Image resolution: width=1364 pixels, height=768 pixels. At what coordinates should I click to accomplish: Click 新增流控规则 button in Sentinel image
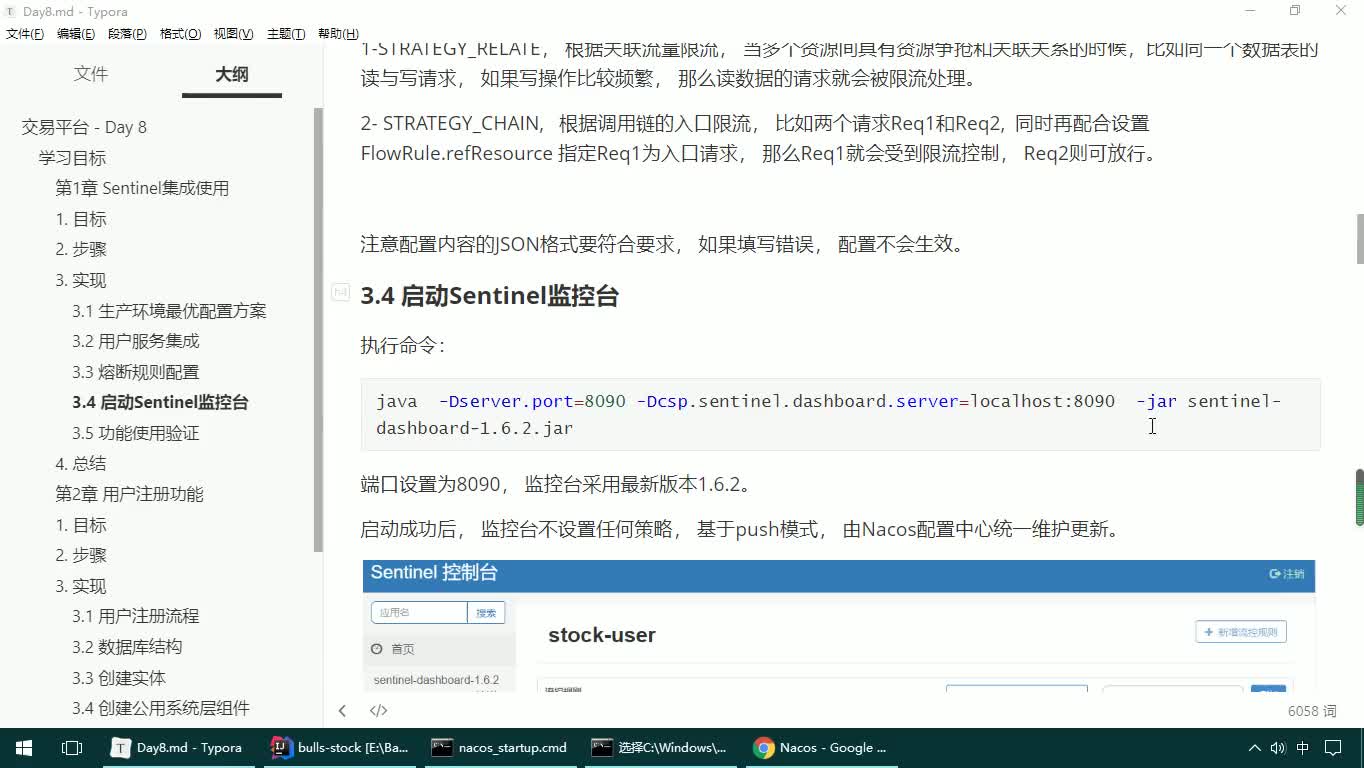(x=1241, y=632)
